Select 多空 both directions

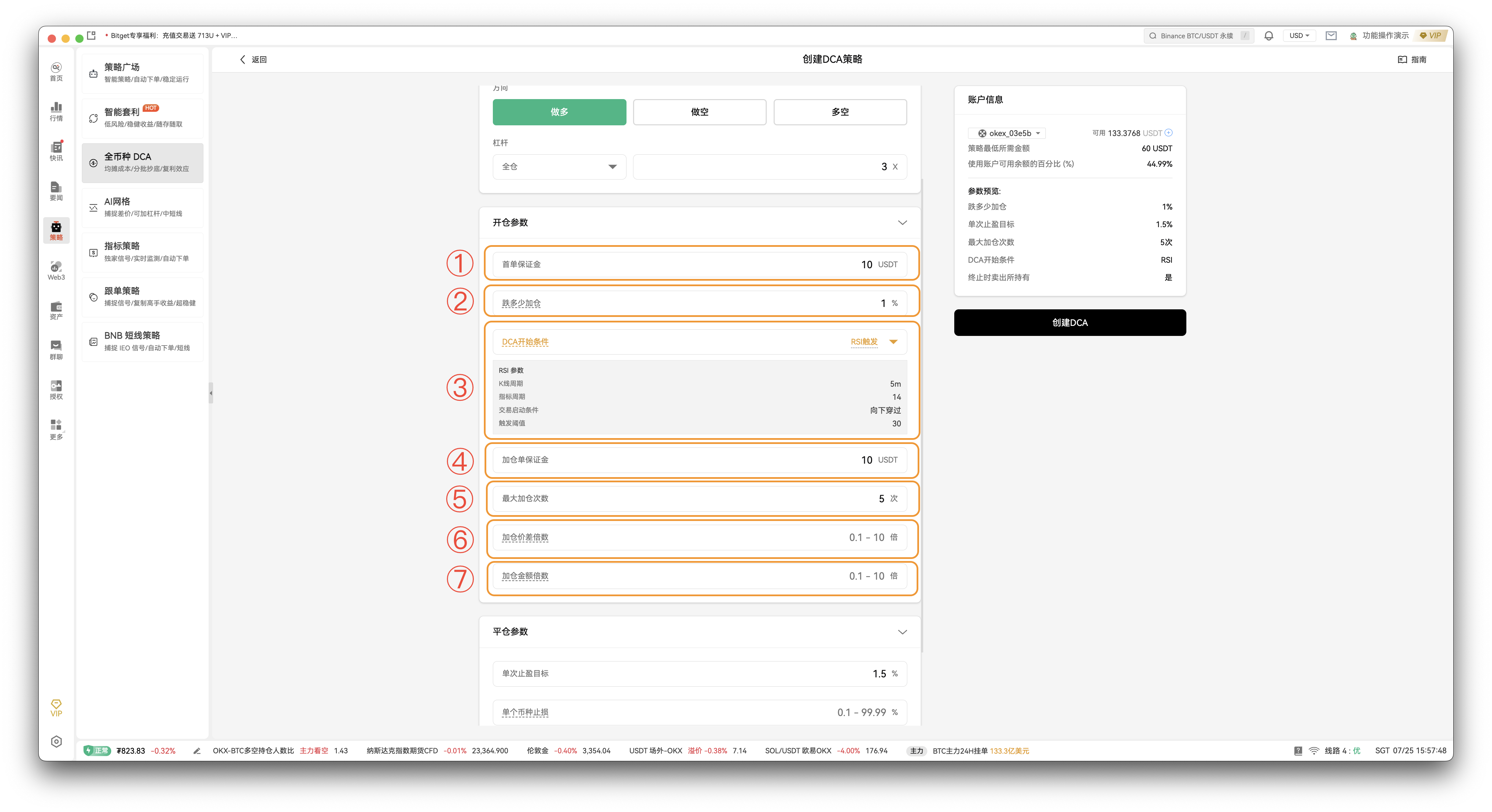840,112
